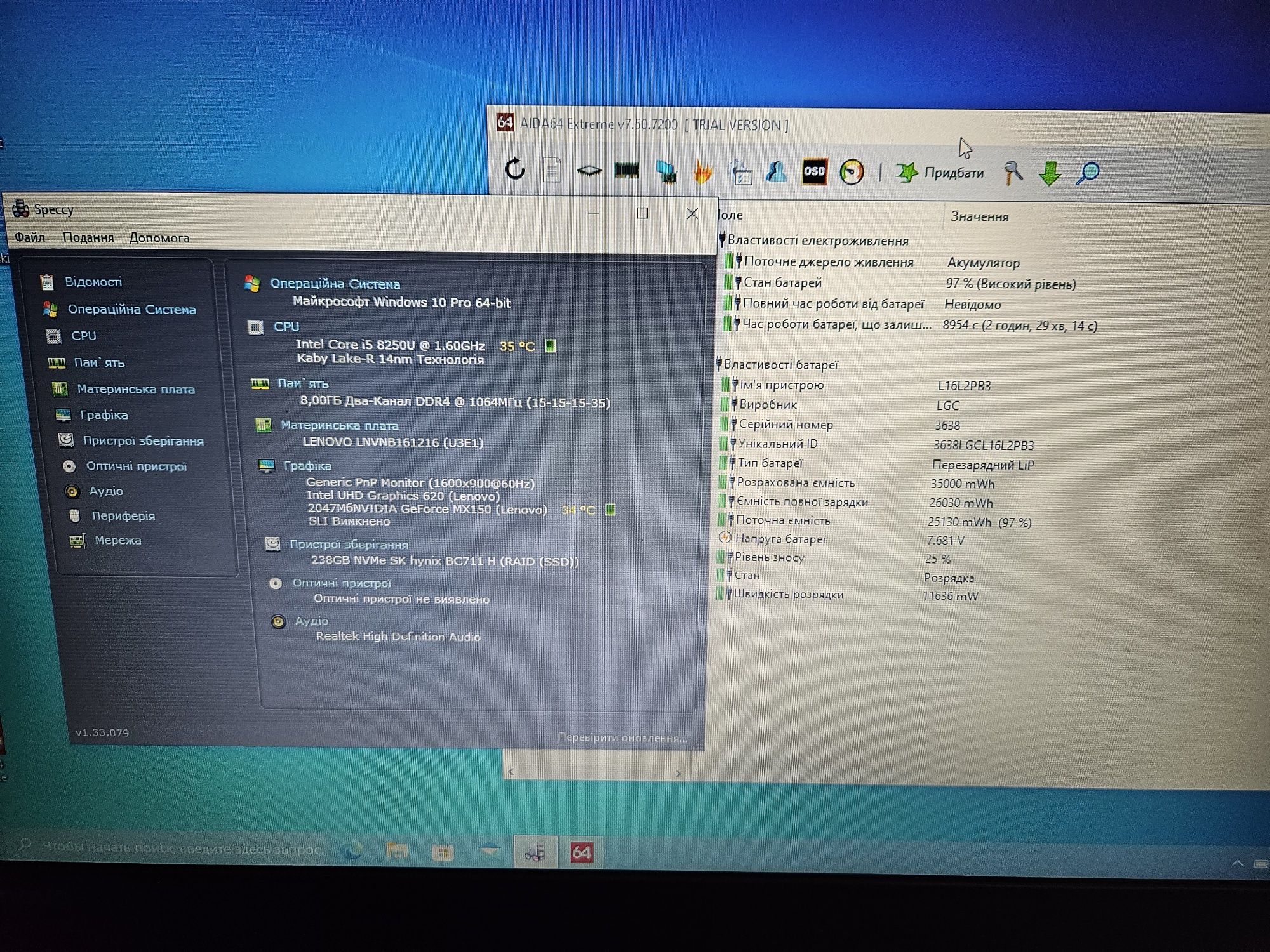Open AIDA64 preferences wrench icon

(x=1013, y=173)
